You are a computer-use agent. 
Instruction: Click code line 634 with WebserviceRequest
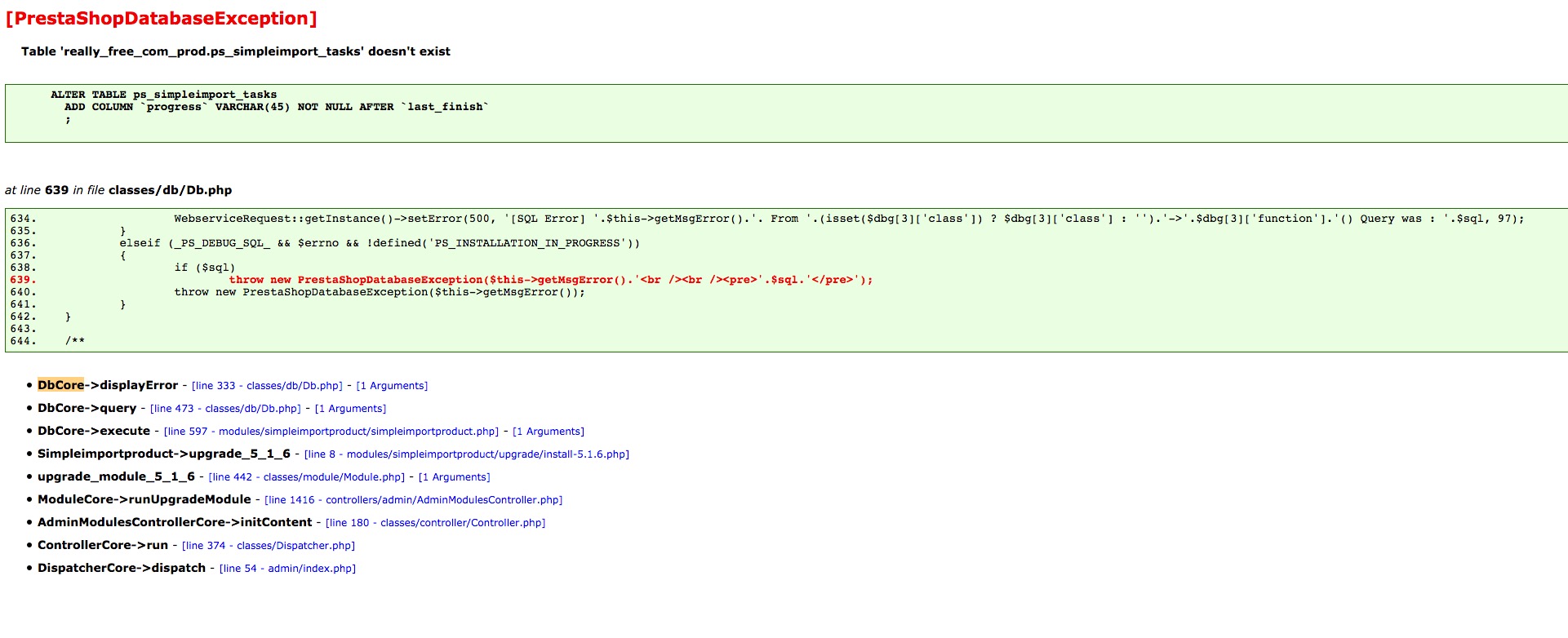click(x=849, y=219)
